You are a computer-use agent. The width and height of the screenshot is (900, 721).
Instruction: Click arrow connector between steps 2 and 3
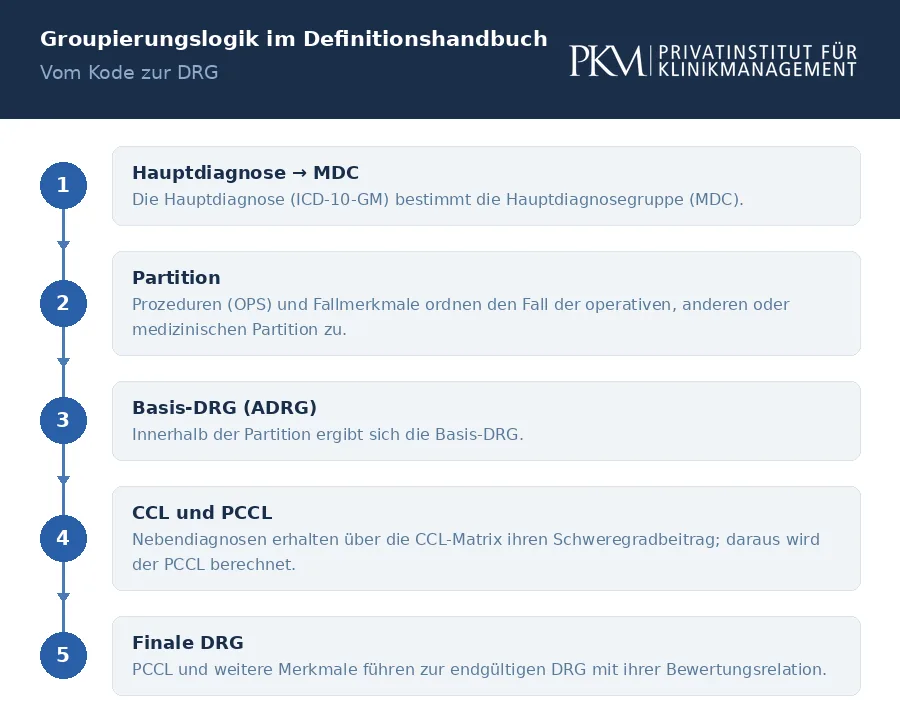63,362
